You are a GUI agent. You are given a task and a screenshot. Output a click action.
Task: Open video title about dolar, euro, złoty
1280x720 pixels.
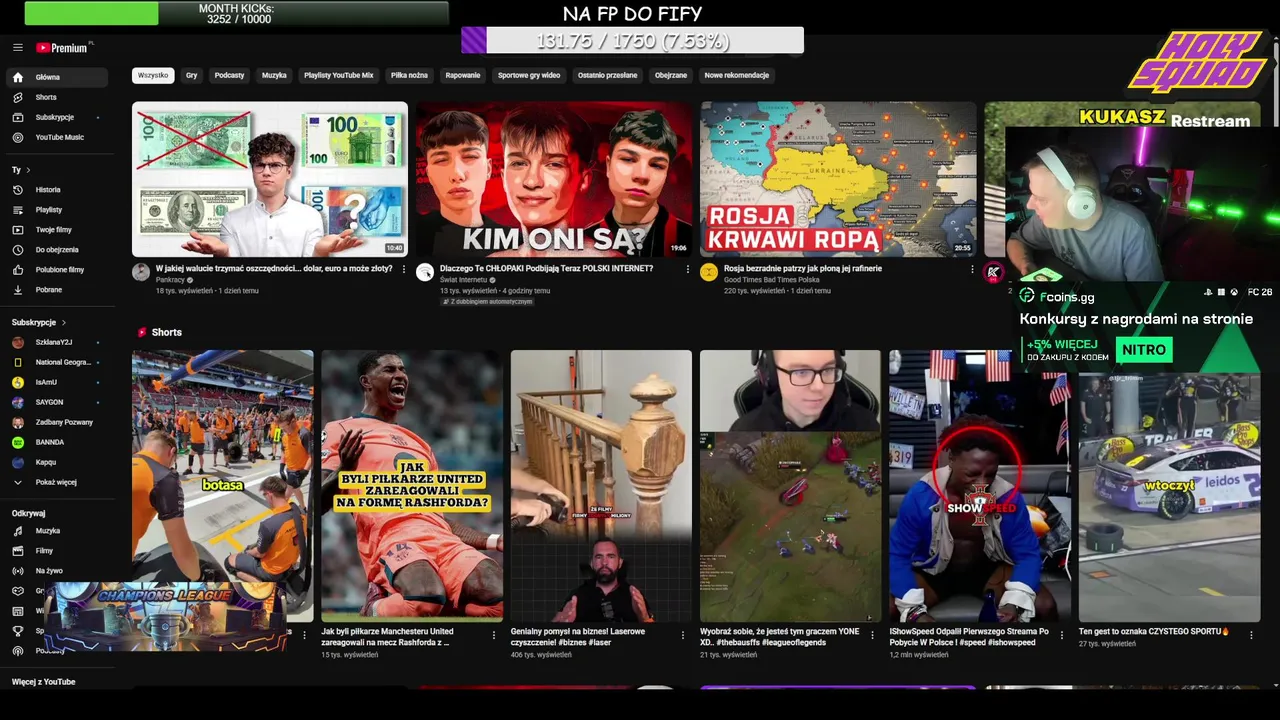tap(274, 268)
